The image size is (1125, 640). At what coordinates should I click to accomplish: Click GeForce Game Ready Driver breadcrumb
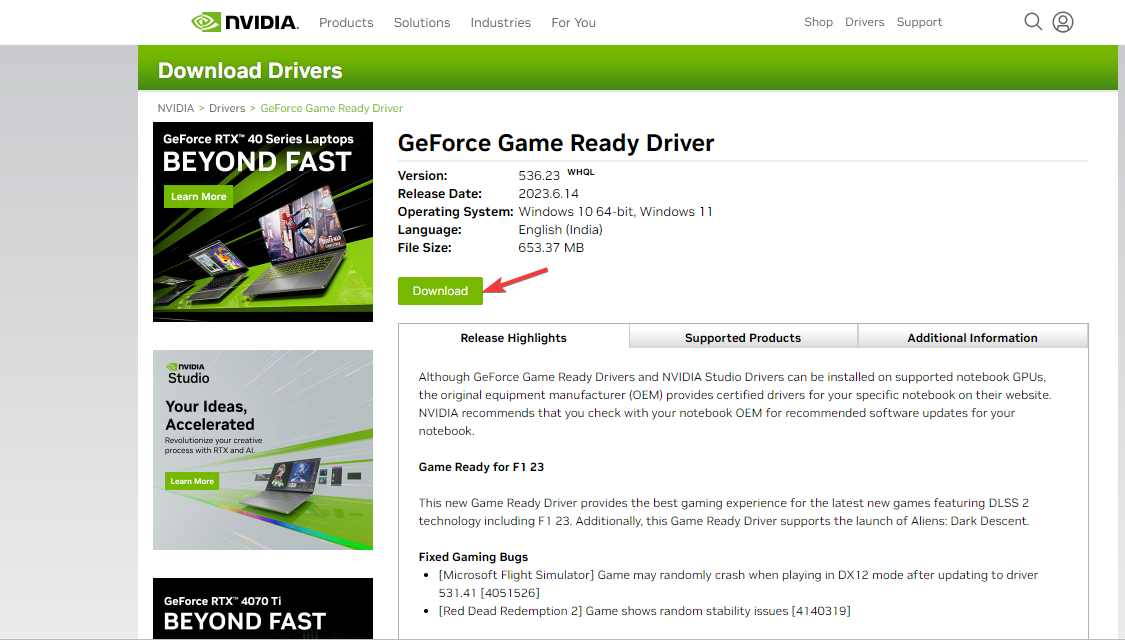pyautogui.click(x=331, y=108)
